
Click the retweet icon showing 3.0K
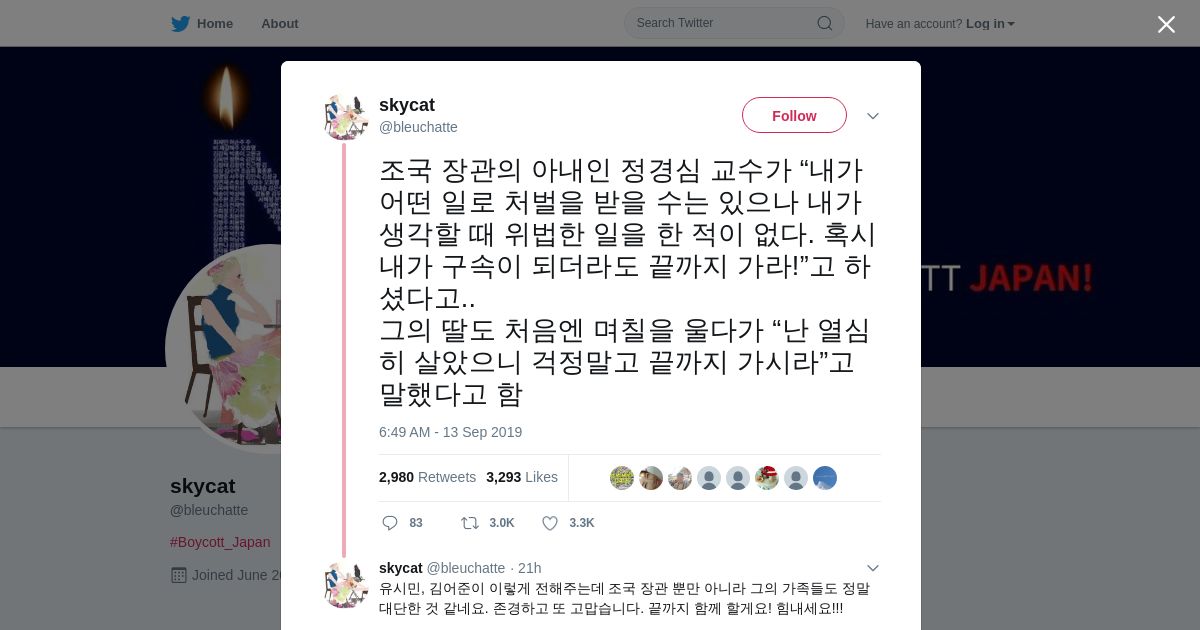point(469,523)
